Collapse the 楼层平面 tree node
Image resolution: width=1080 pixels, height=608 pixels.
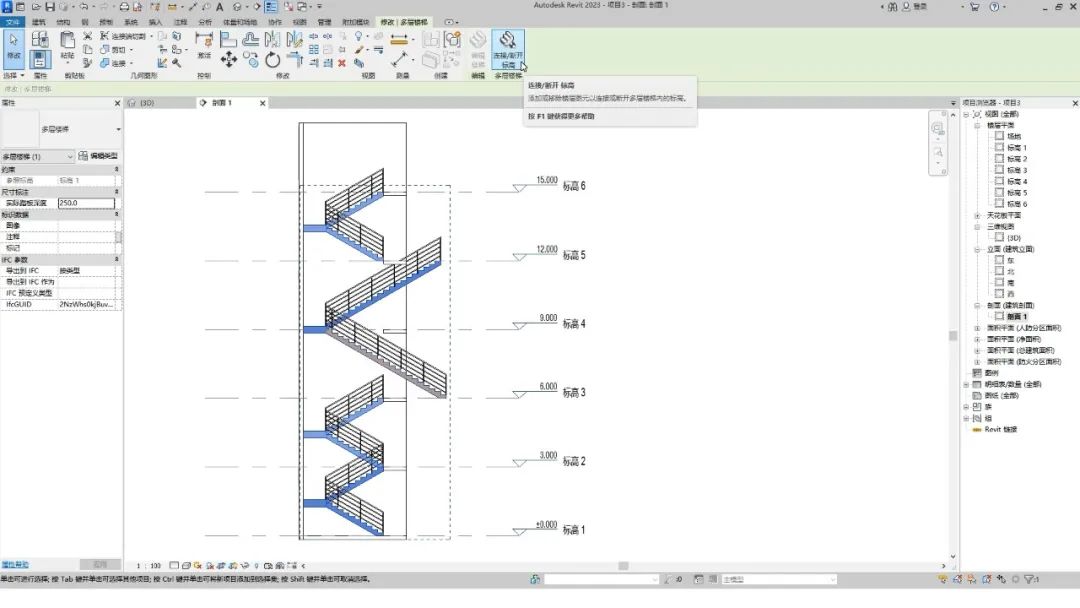977,125
